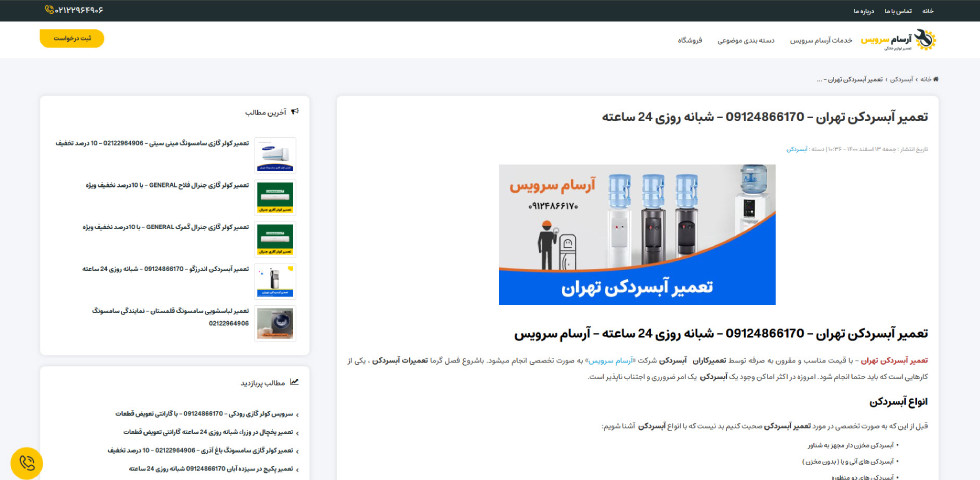Open Samsung Golestan washing machine thumbnail
This screenshot has width=980, height=480.
(276, 323)
